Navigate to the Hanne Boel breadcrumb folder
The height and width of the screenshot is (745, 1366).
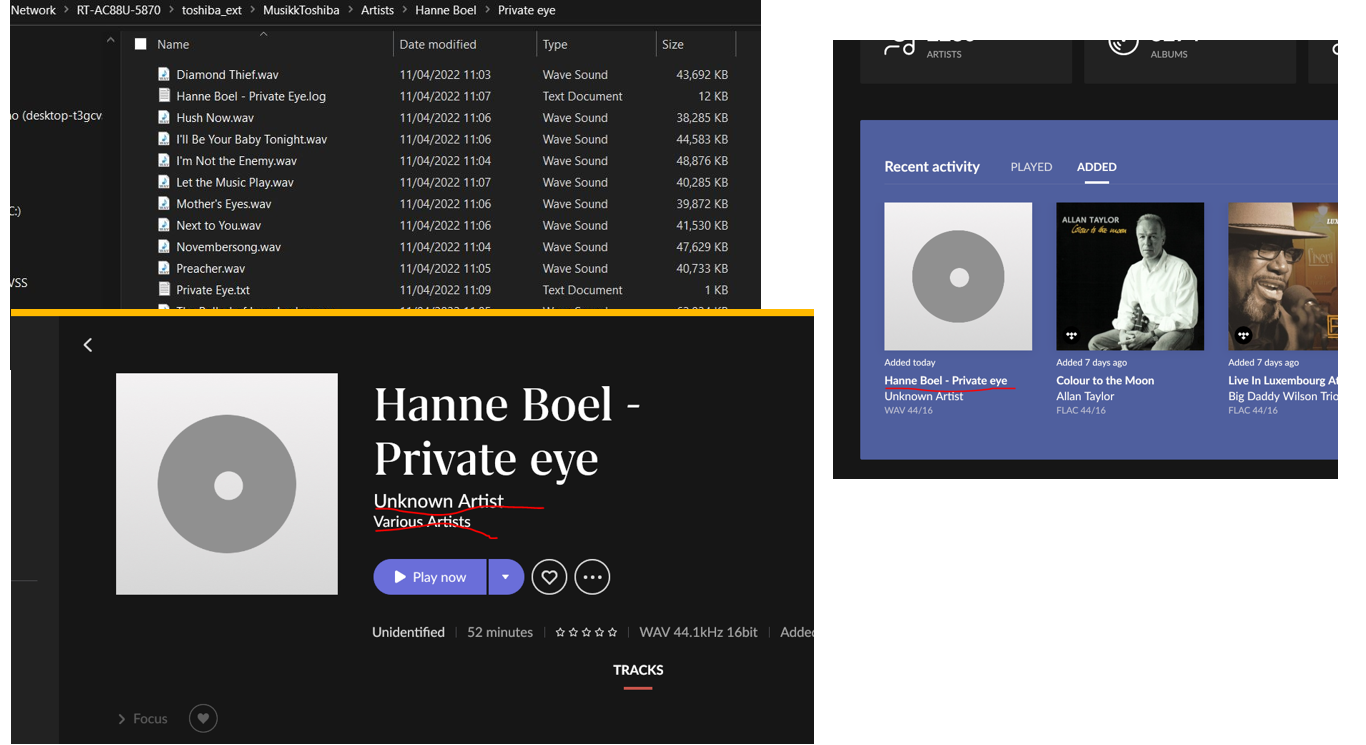pyautogui.click(x=446, y=10)
